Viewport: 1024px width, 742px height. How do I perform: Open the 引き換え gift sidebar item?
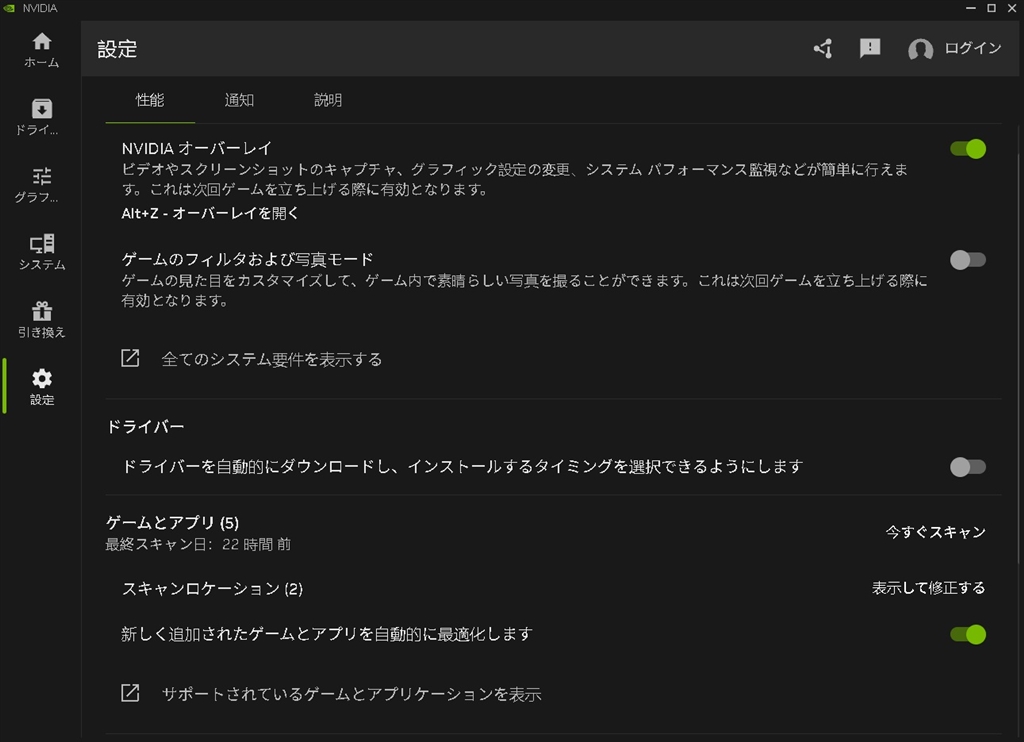click(41, 319)
